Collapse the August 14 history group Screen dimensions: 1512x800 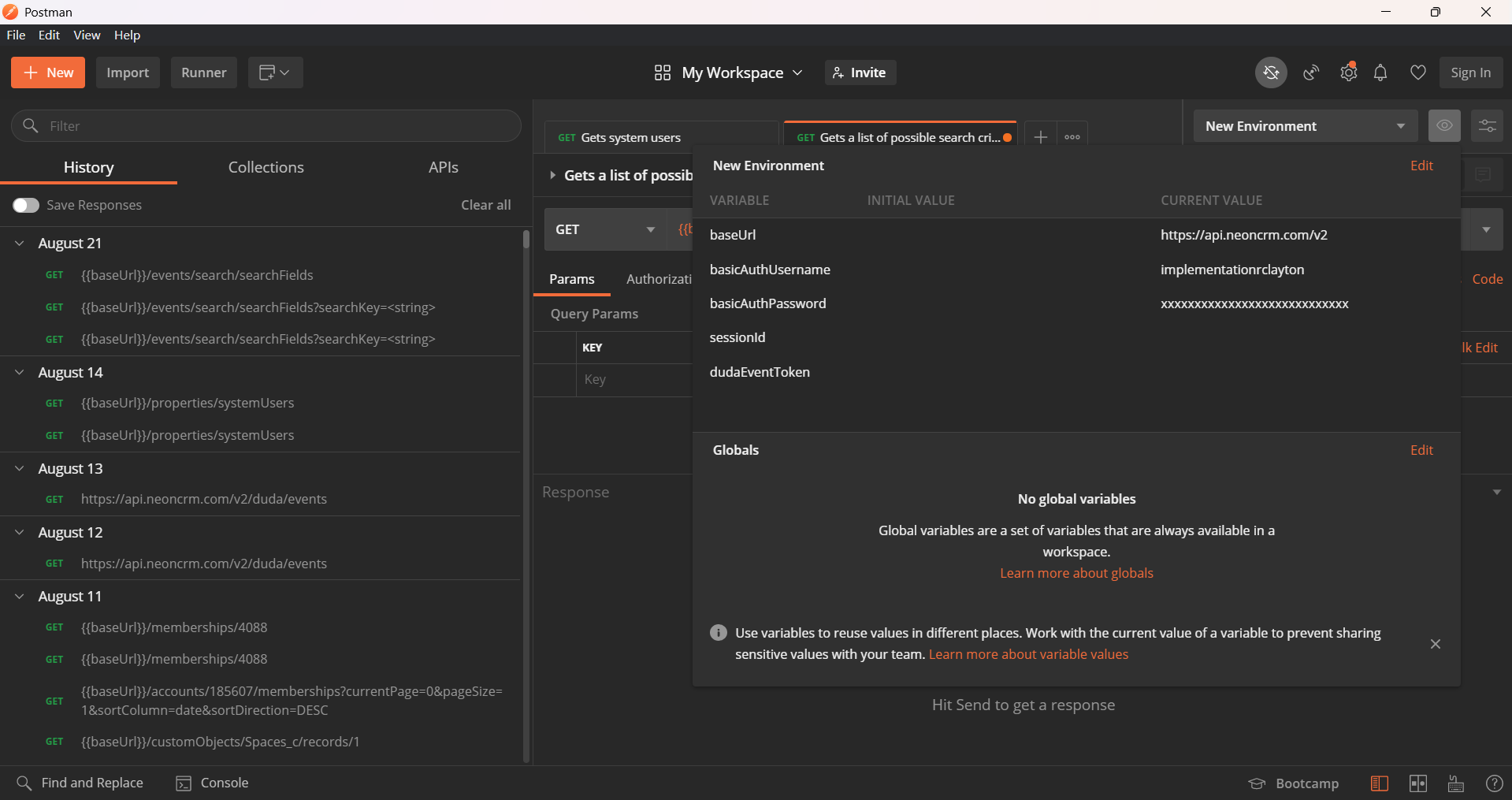click(x=20, y=373)
